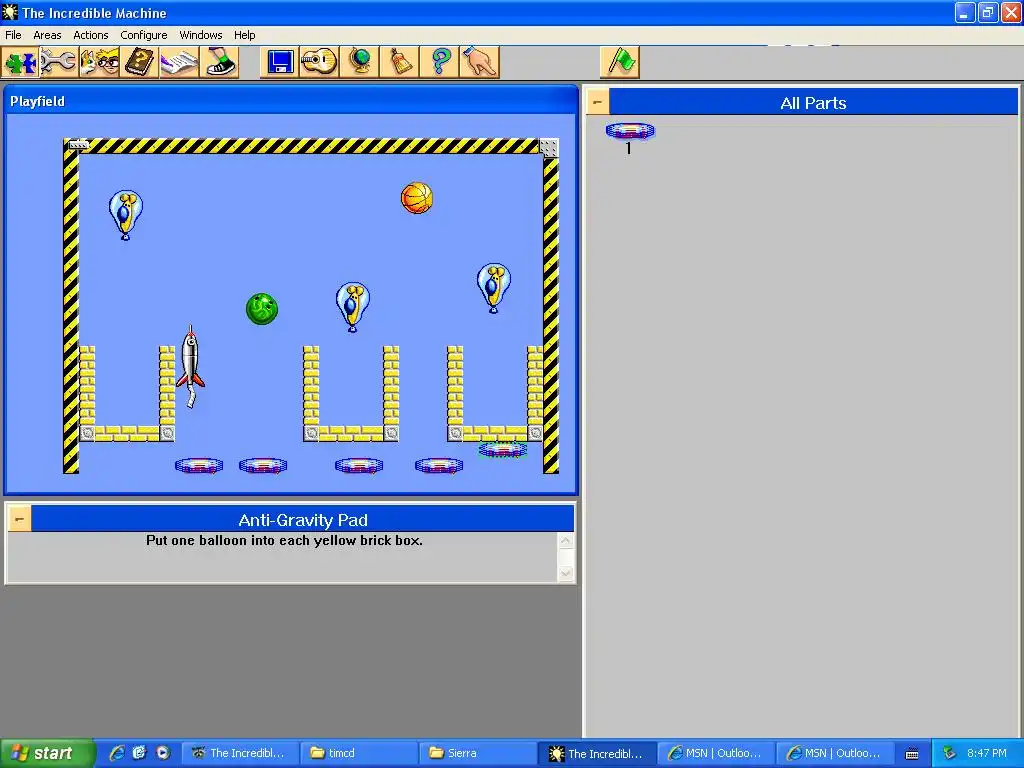
Task: Click the blue question mark help icon
Action: pyautogui.click(x=440, y=63)
